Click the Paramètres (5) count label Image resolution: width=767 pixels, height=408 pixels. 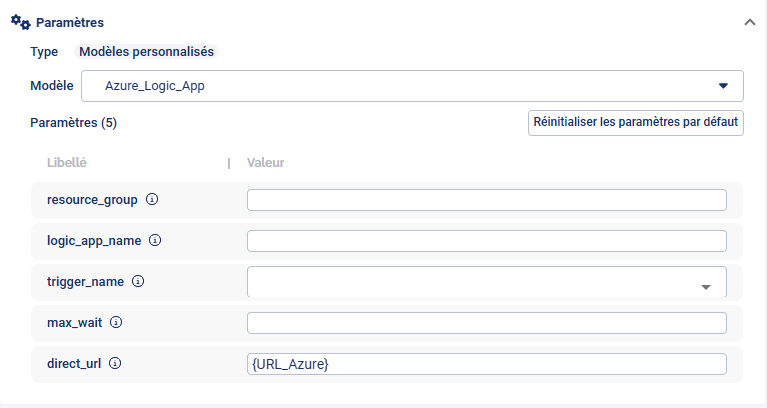coord(75,122)
